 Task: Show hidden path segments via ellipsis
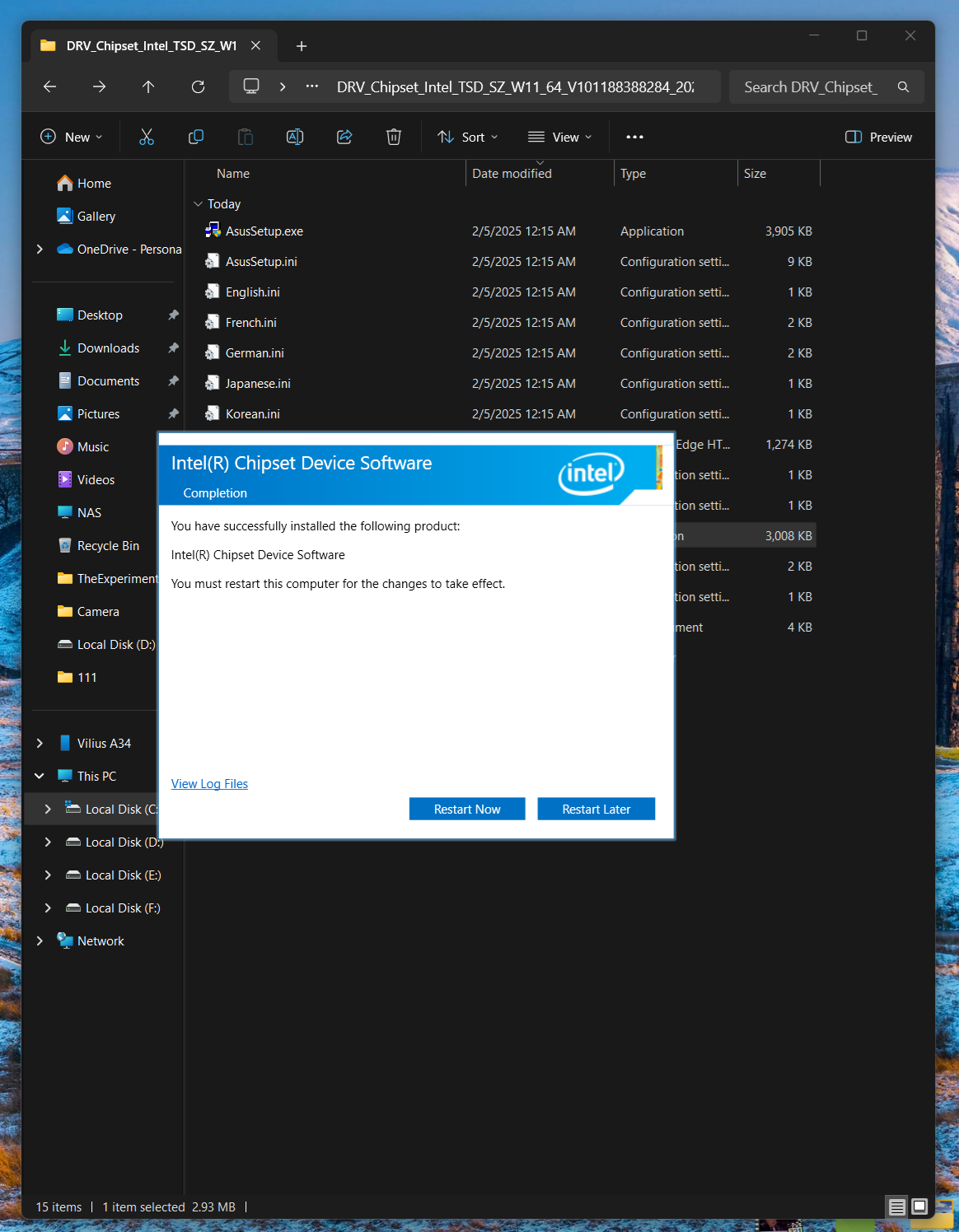tap(311, 86)
